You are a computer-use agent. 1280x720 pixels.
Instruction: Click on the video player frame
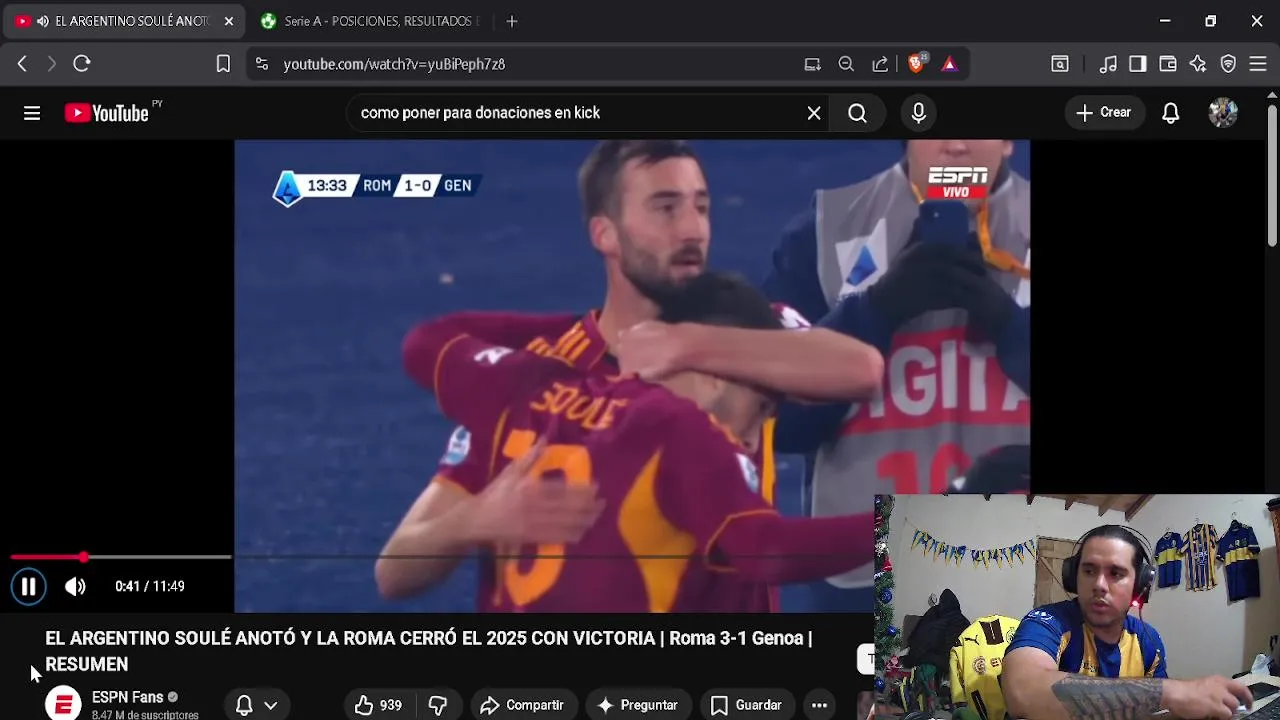(x=632, y=376)
